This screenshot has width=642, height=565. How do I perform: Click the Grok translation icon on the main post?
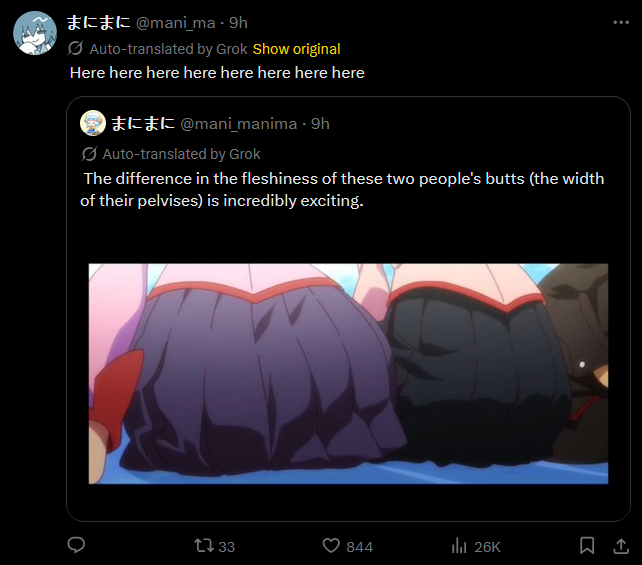pos(76,49)
